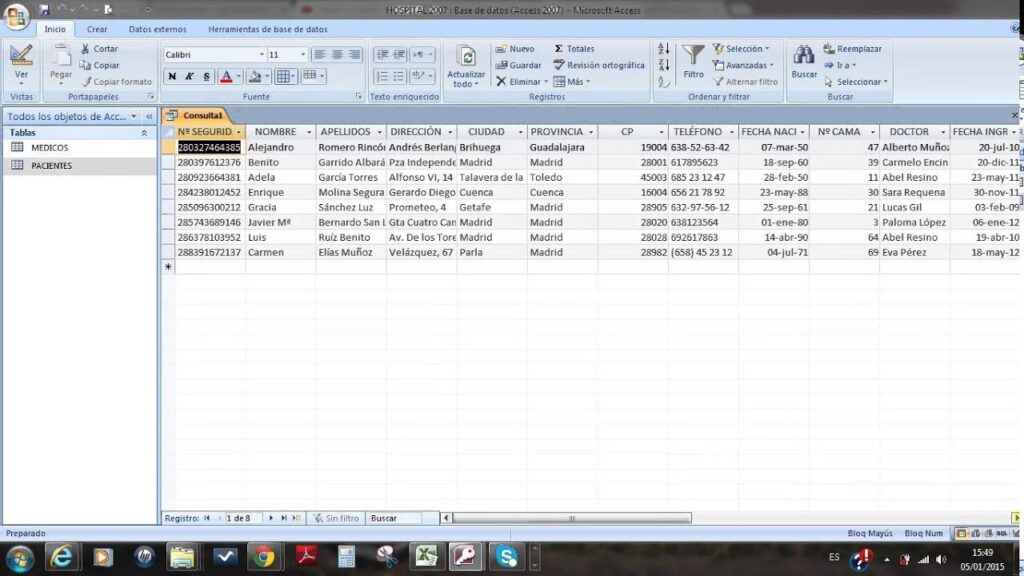Click the Office button logo
The width and height of the screenshot is (1024, 576).
click(17, 17)
